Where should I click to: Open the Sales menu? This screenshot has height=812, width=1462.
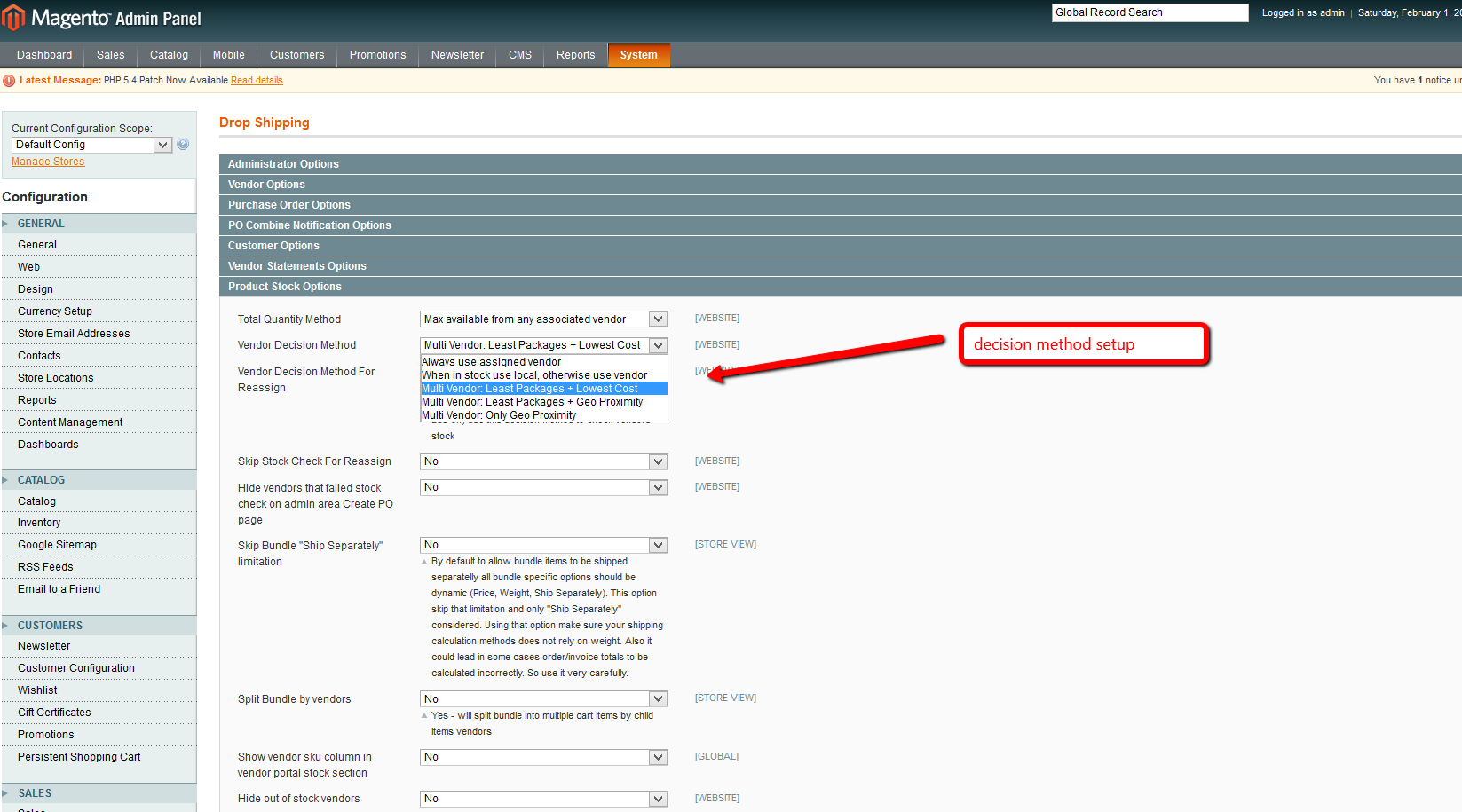pyautogui.click(x=111, y=55)
